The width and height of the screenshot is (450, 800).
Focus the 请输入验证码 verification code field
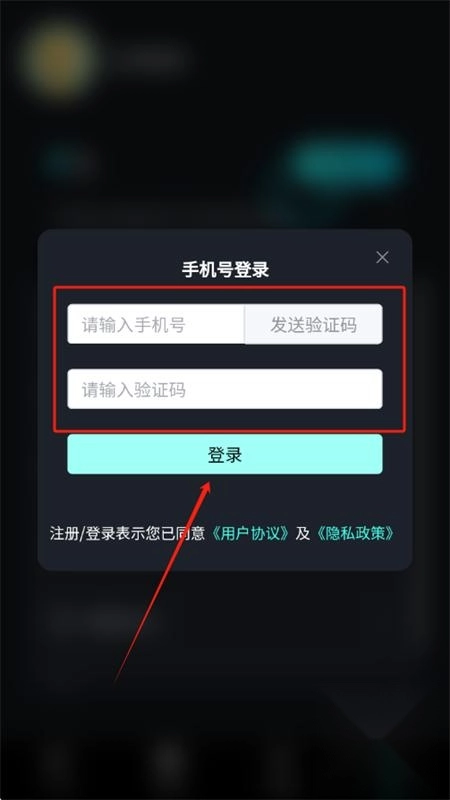pyautogui.click(x=225, y=389)
